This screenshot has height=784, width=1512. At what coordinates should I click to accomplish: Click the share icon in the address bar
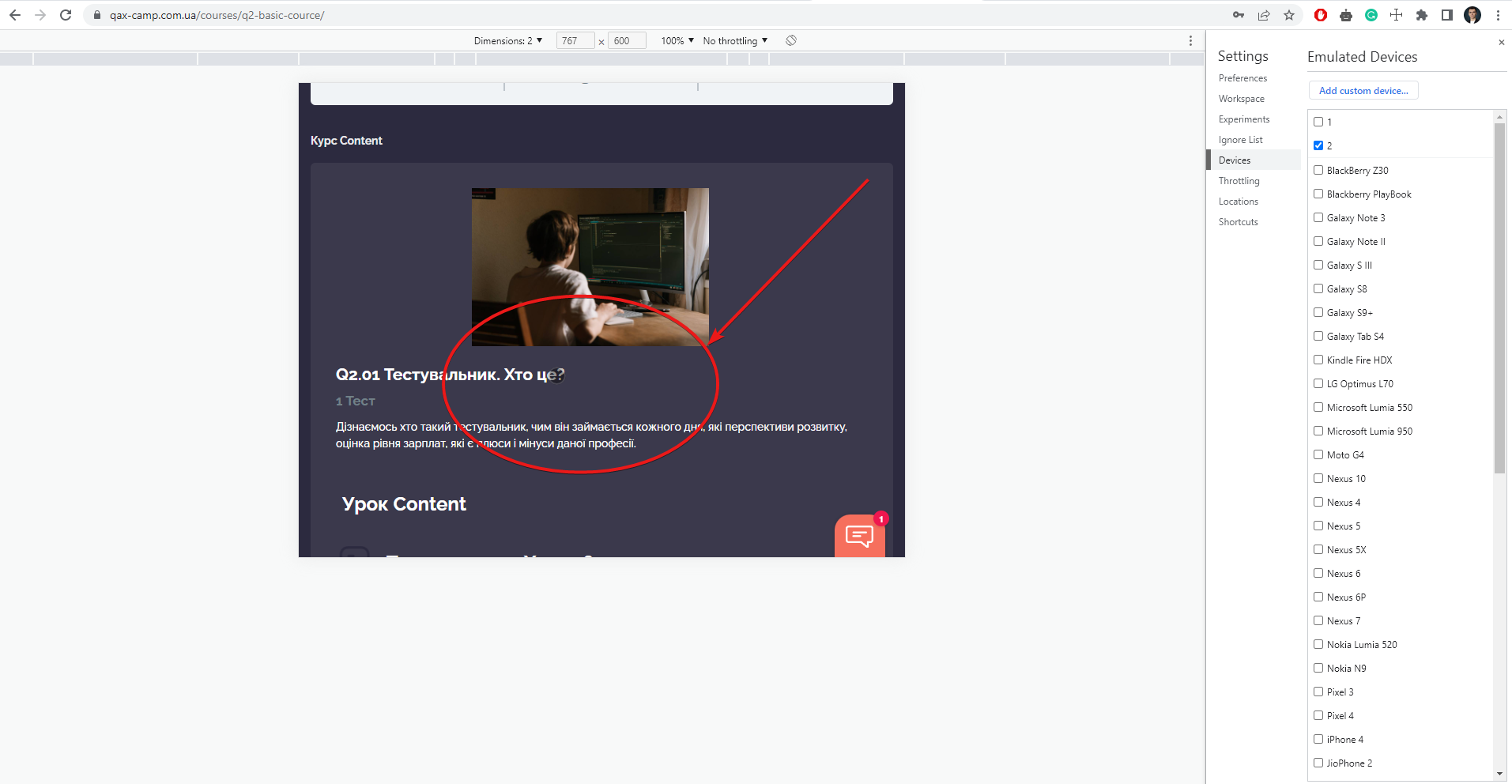[1265, 15]
